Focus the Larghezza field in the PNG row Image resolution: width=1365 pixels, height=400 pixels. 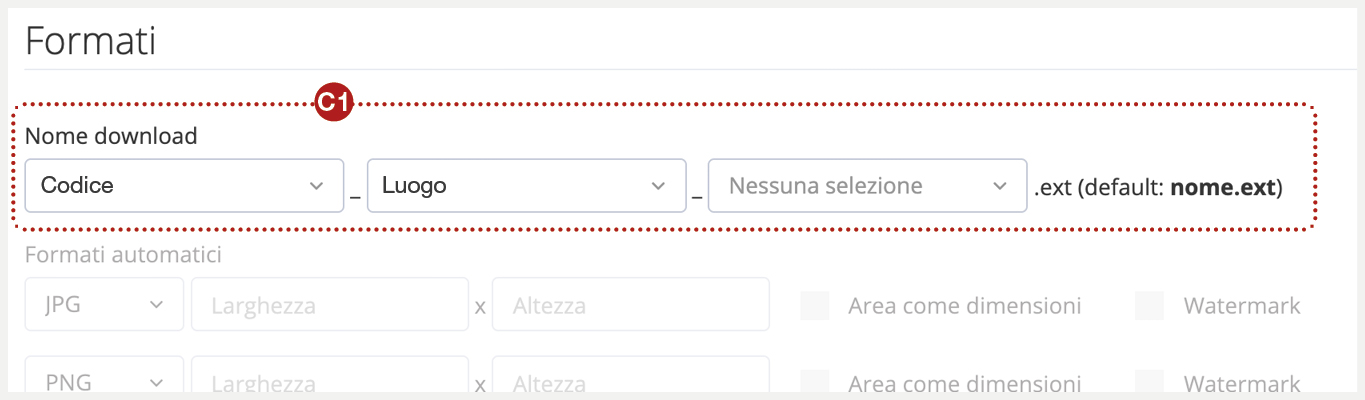point(329,383)
